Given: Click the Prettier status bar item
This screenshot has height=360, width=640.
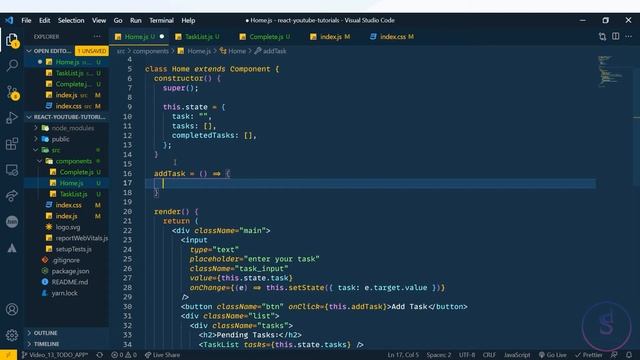Looking at the screenshot, I should point(589,355).
